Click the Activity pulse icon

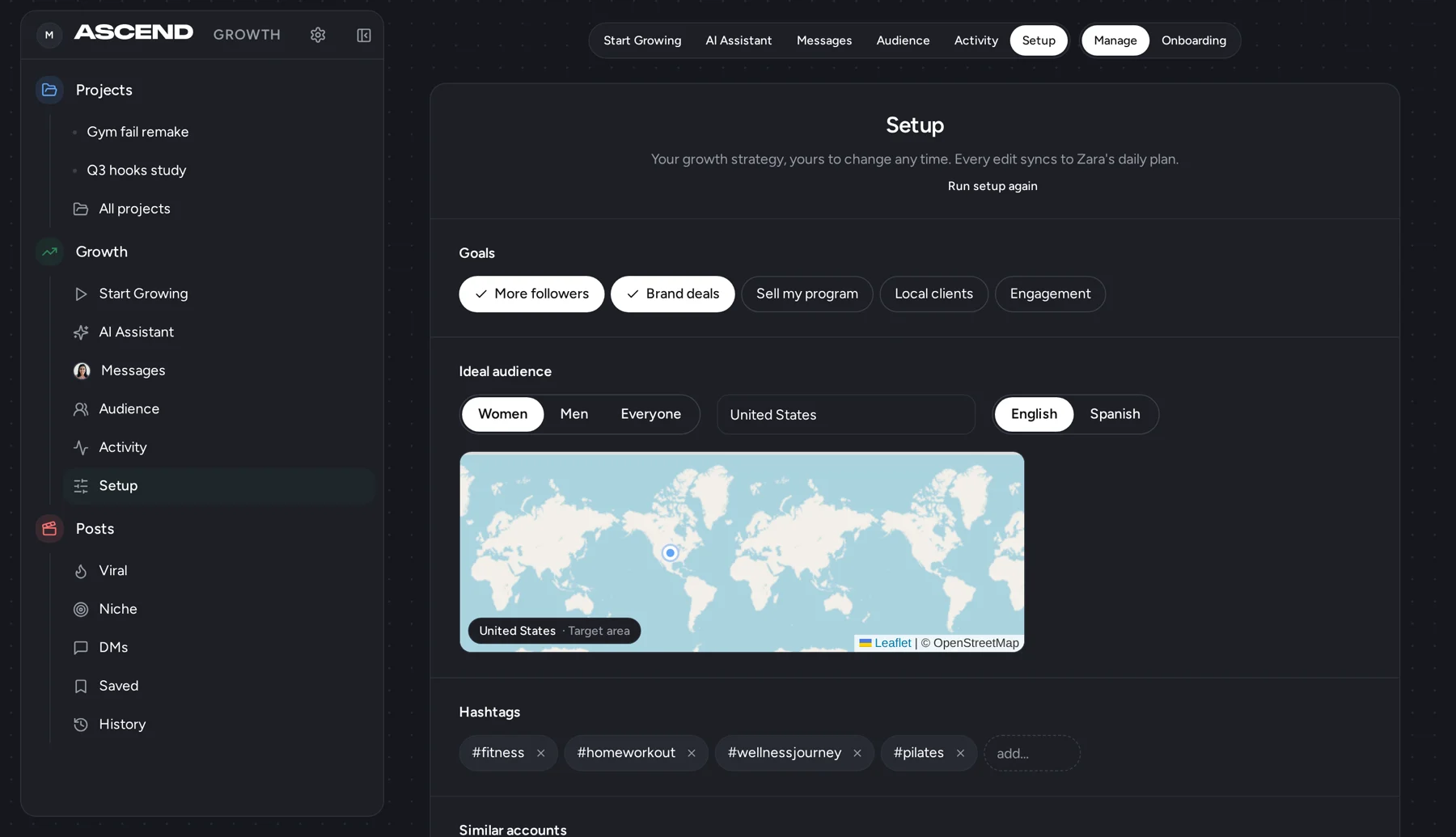(81, 447)
